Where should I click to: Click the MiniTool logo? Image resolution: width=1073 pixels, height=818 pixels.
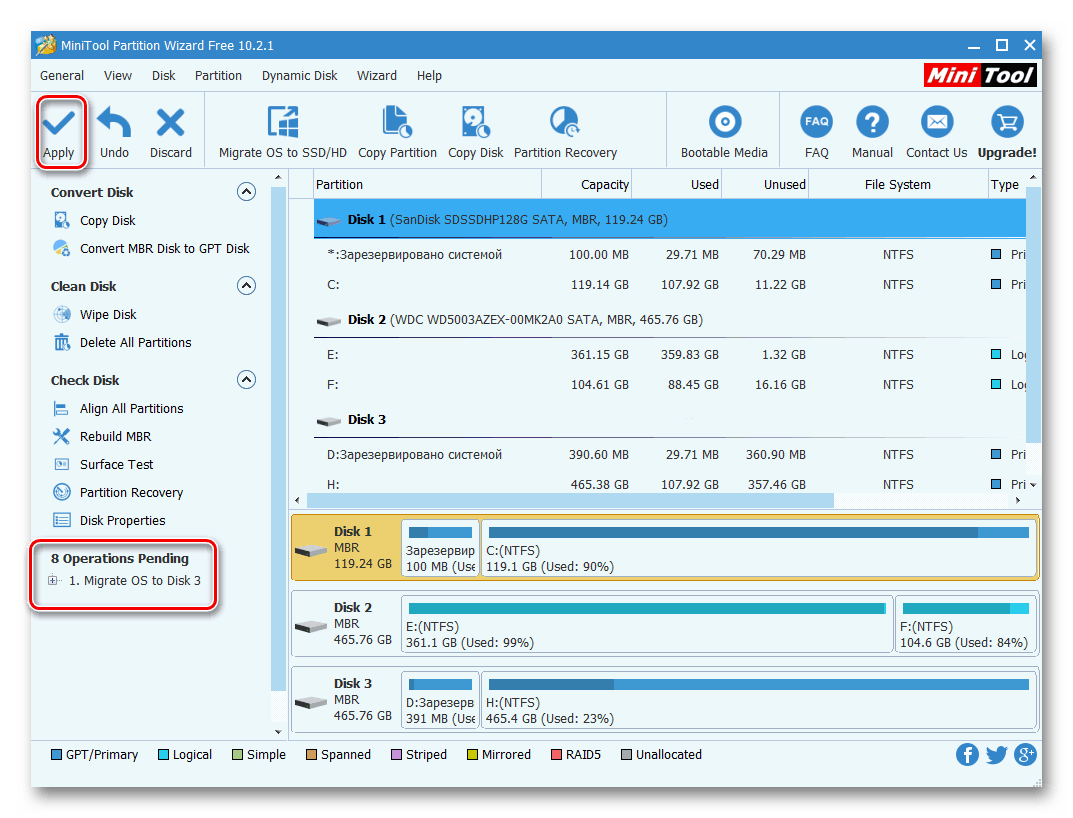980,75
